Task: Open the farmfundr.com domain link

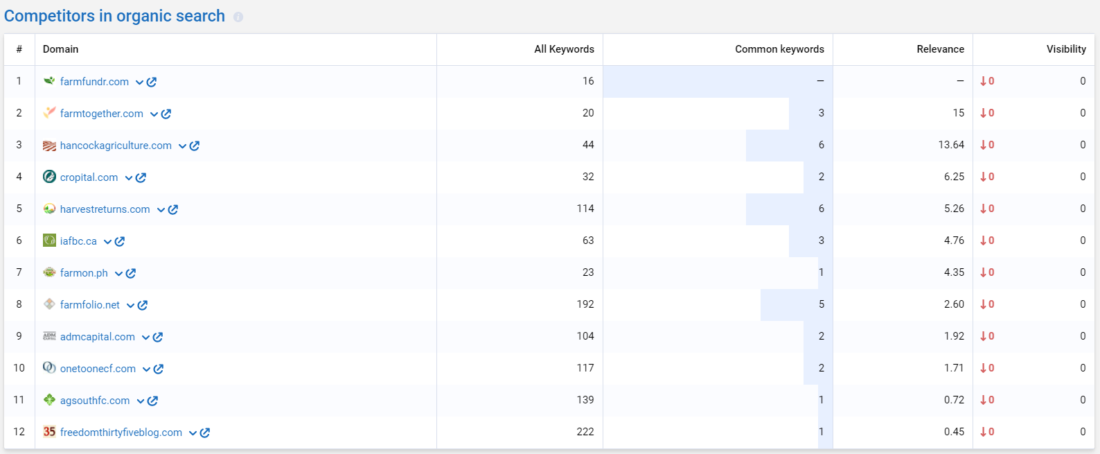Action: [95, 81]
